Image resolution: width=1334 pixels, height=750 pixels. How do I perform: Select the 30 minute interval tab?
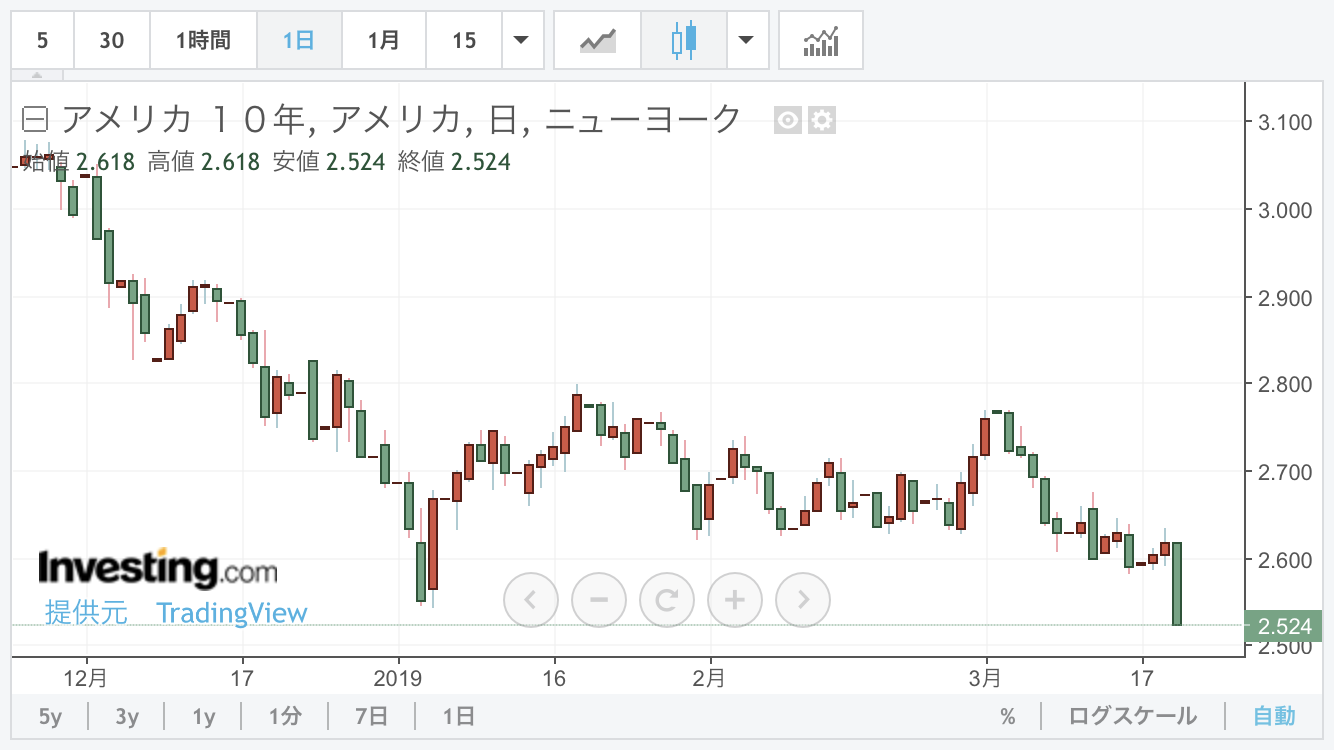[x=112, y=41]
